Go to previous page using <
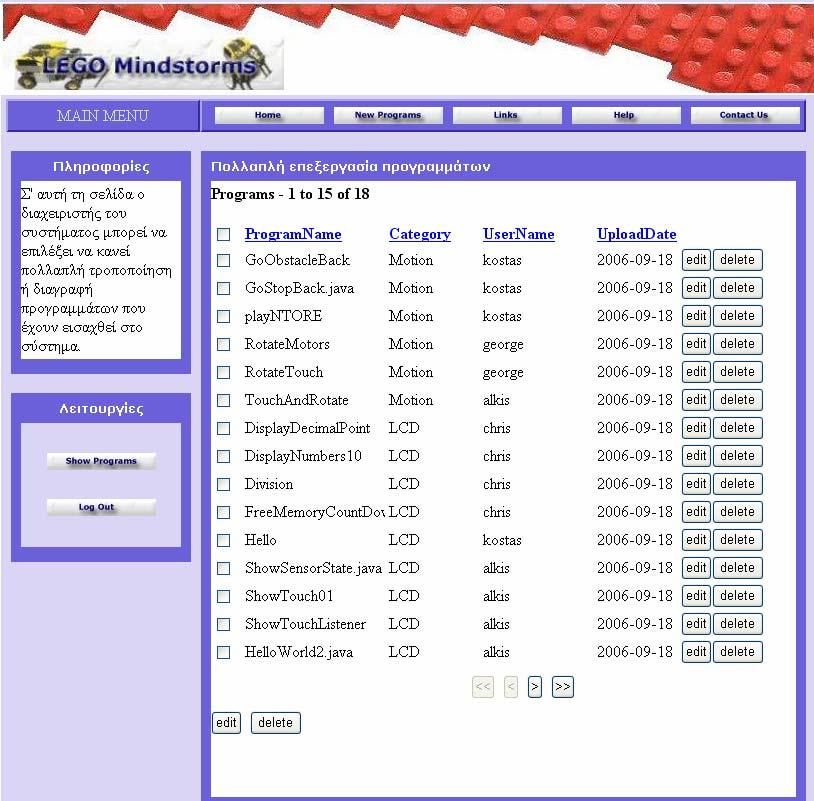This screenshot has height=801, width=814. coord(511,687)
